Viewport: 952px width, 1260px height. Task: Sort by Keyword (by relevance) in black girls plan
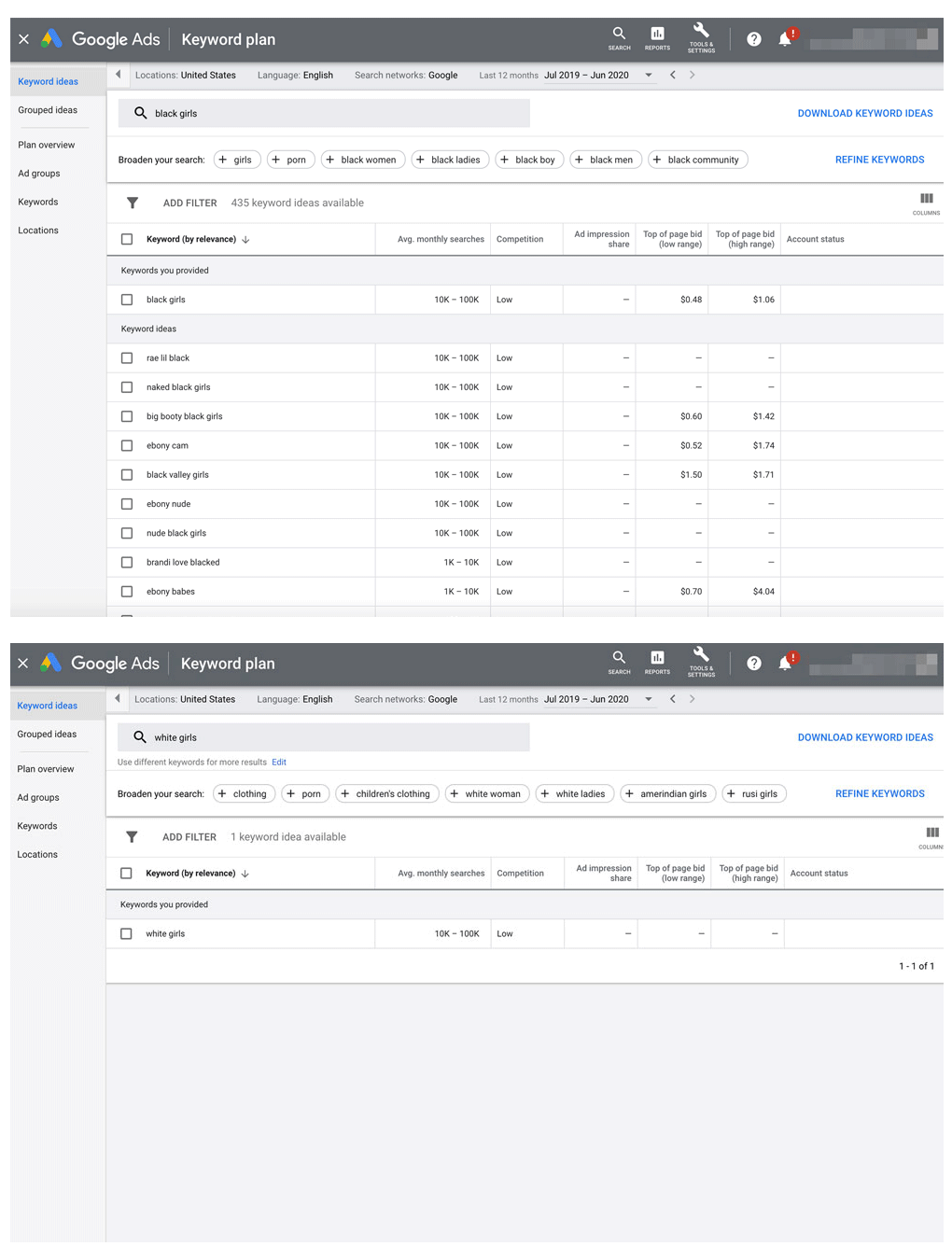(198, 239)
